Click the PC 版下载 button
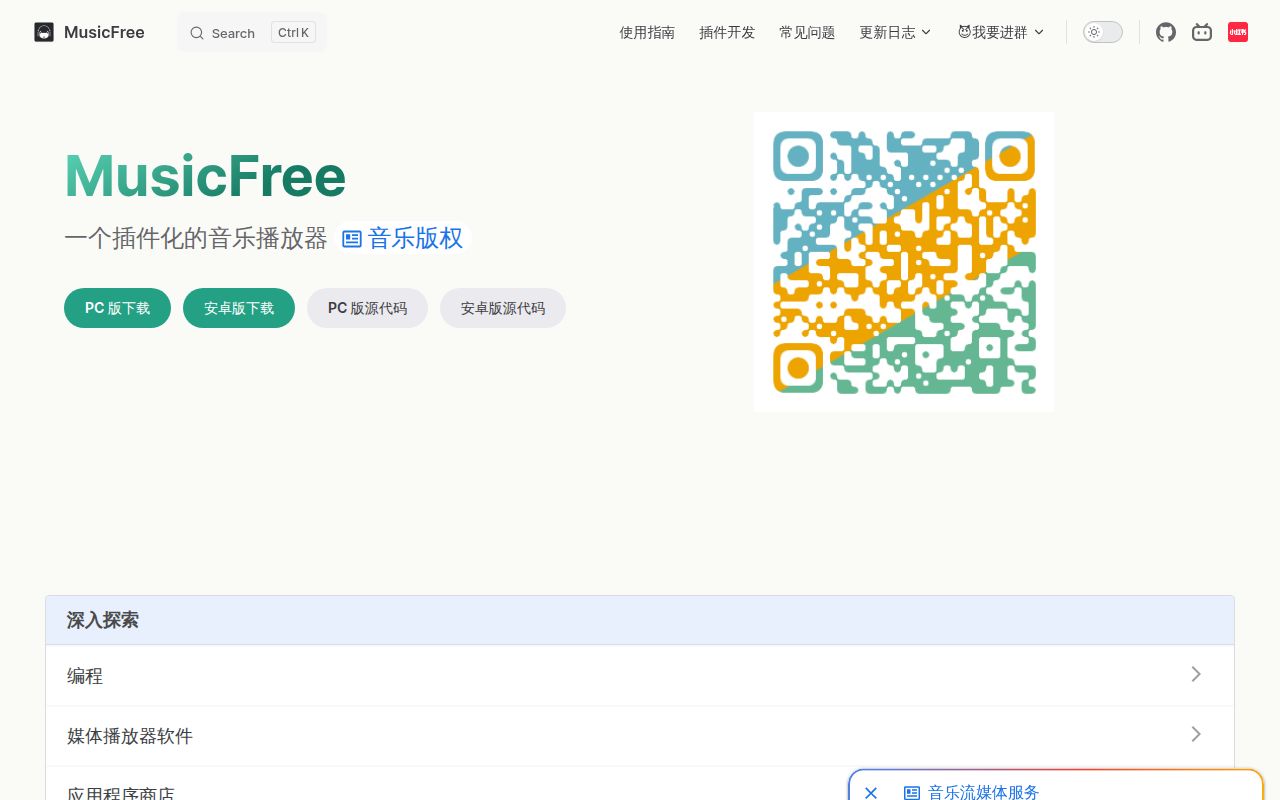1280x800 pixels. tap(117, 308)
